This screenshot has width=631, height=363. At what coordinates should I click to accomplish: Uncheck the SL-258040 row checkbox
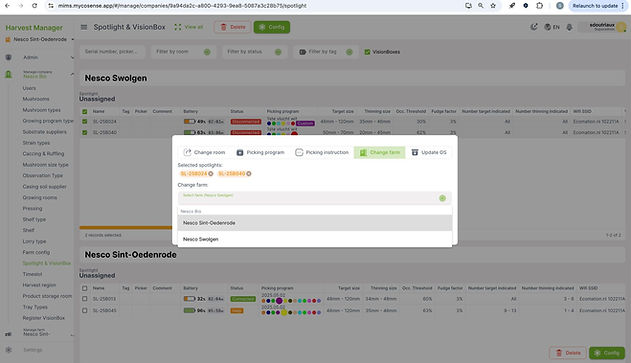85,132
